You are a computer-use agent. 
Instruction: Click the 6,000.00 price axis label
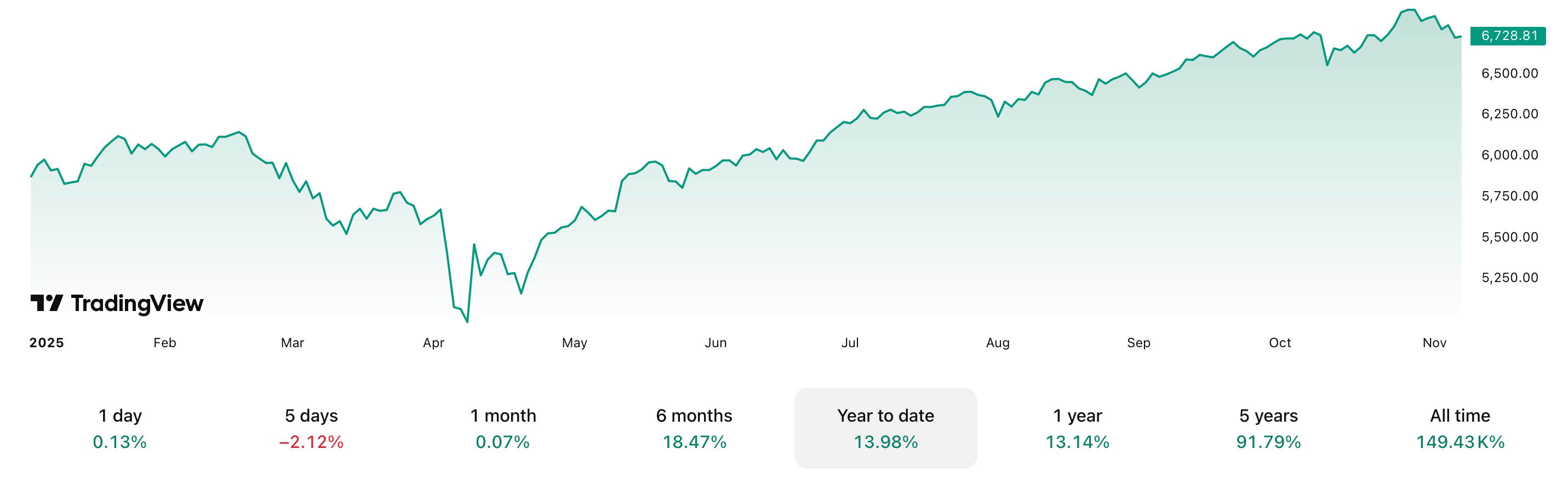click(1509, 154)
